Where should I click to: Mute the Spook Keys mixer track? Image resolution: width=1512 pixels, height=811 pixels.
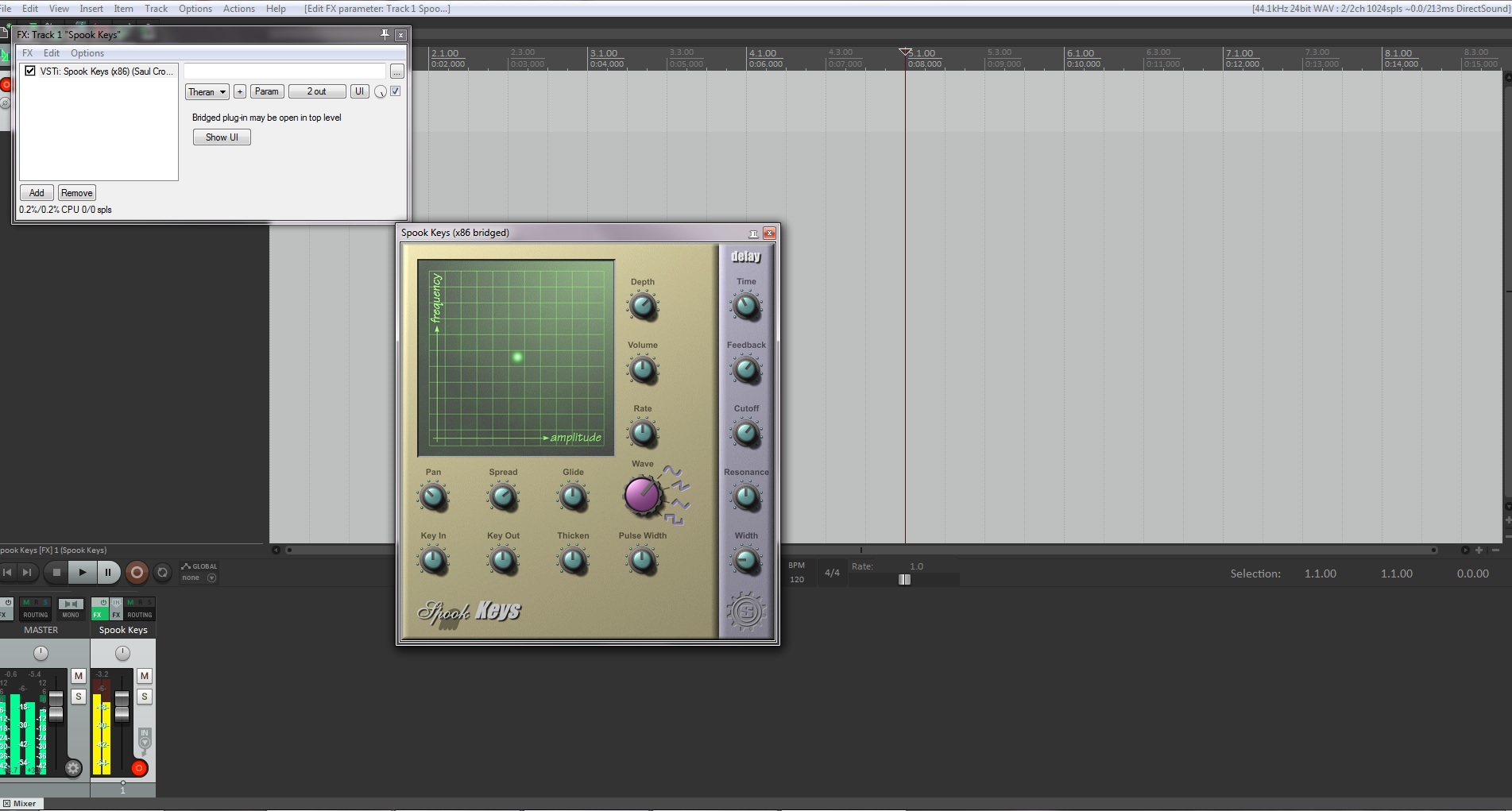144,676
